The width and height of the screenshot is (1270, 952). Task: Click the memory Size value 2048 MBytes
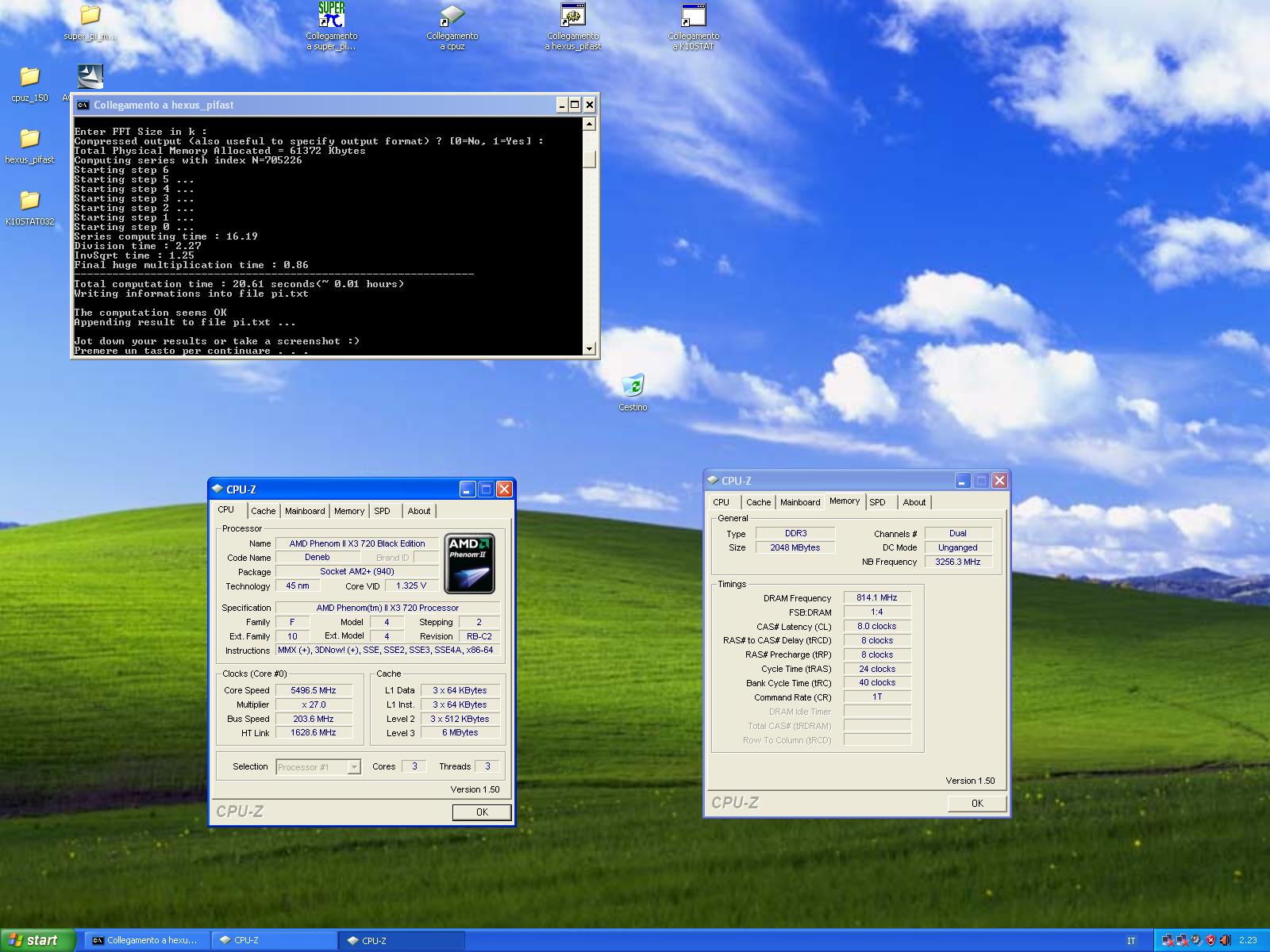(795, 548)
